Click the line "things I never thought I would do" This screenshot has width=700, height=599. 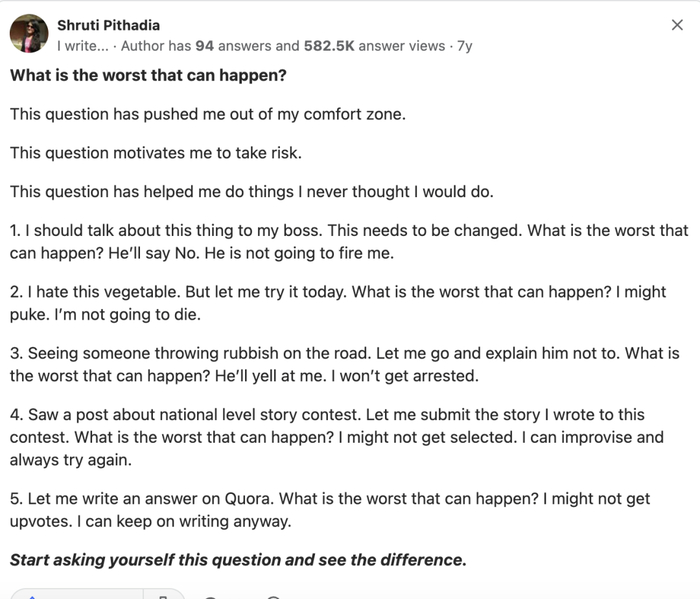(x=251, y=192)
